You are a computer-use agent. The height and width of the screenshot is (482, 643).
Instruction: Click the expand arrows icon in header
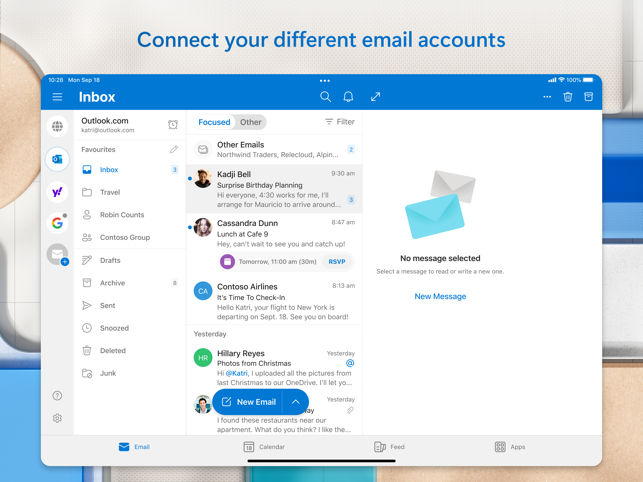coord(376,97)
